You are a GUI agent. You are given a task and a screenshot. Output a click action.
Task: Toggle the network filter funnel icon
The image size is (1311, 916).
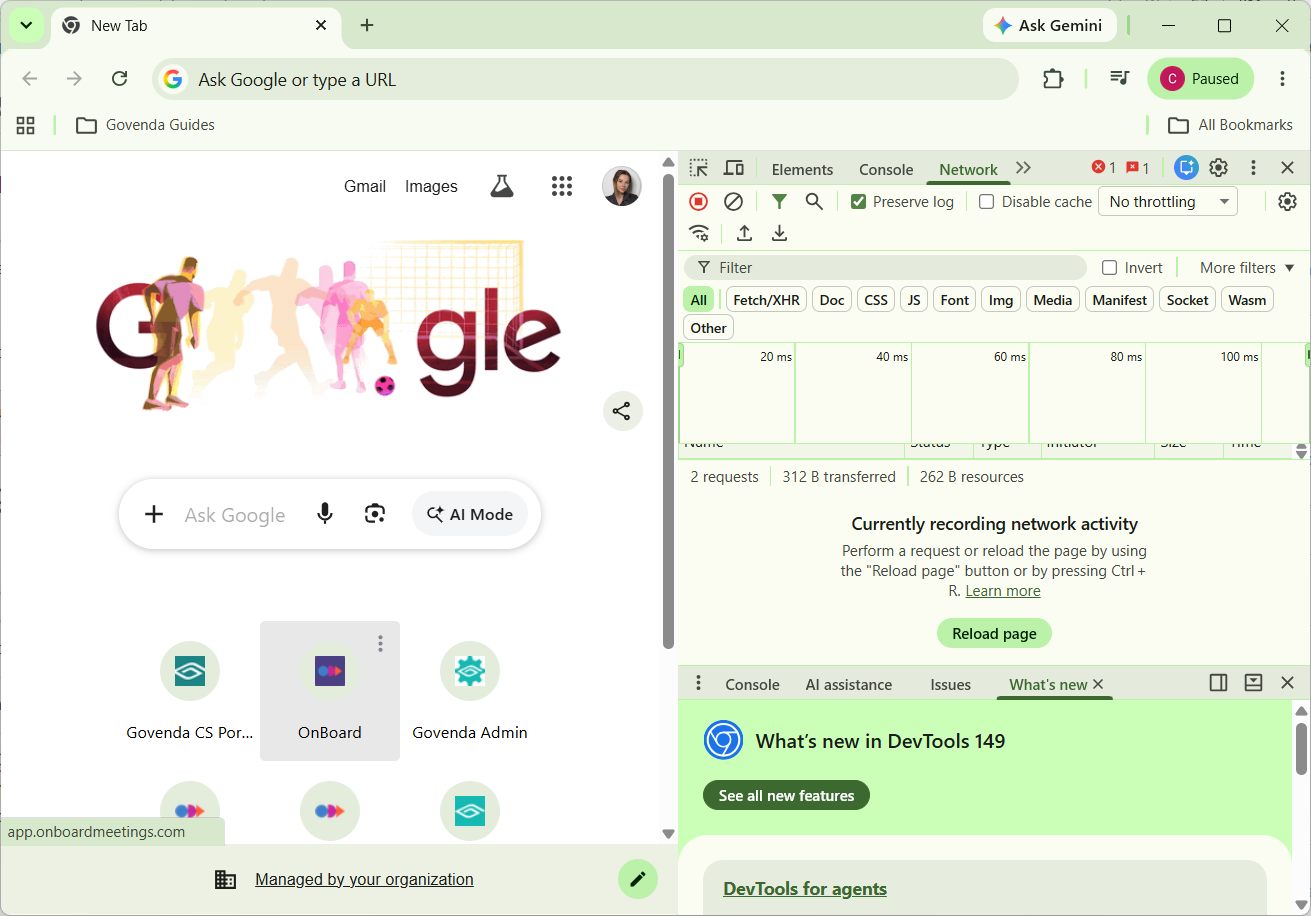click(x=779, y=201)
